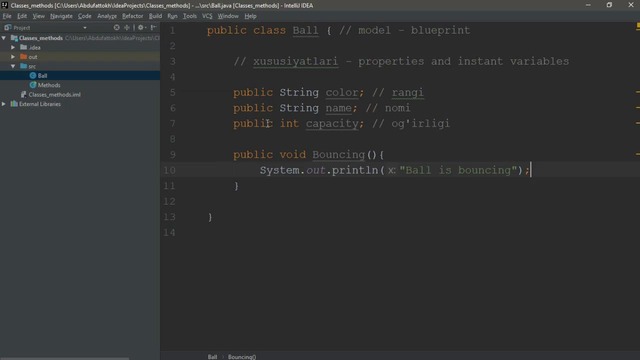The image size is (640, 360).
Task: Open the Tools menu
Action: [x=189, y=16]
